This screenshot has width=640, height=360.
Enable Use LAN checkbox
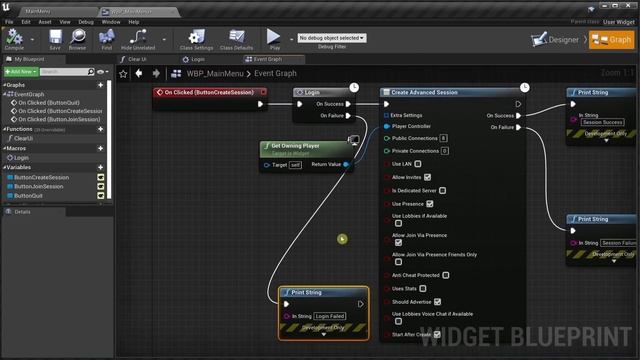point(418,164)
